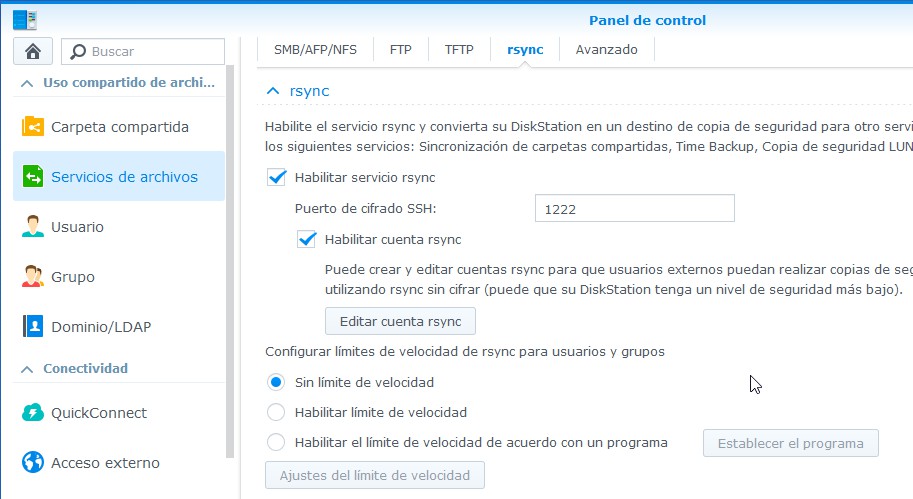
Task: Open QuickConnect cloud icon
Action: click(33, 413)
